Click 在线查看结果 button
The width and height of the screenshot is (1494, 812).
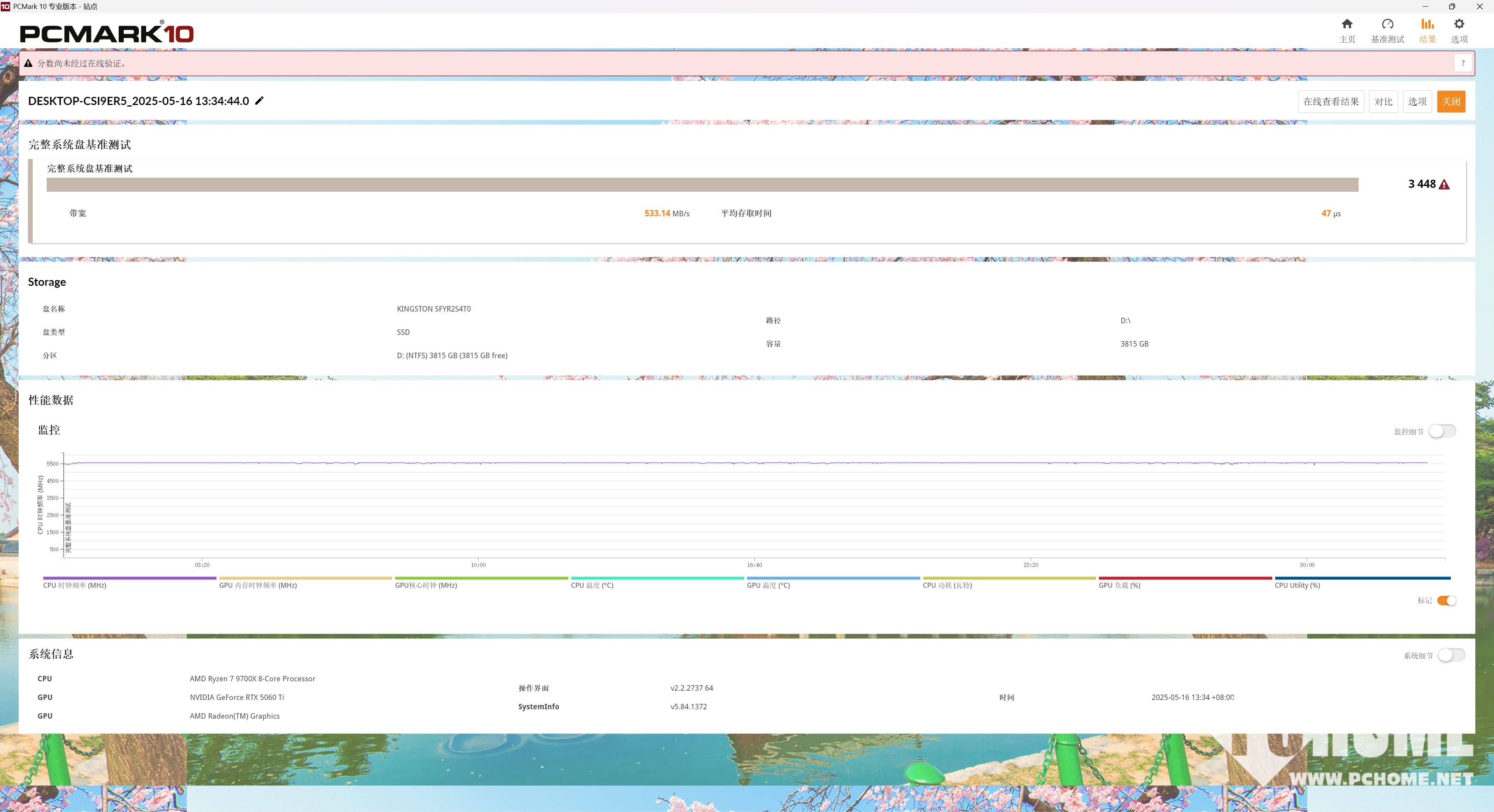1331,101
